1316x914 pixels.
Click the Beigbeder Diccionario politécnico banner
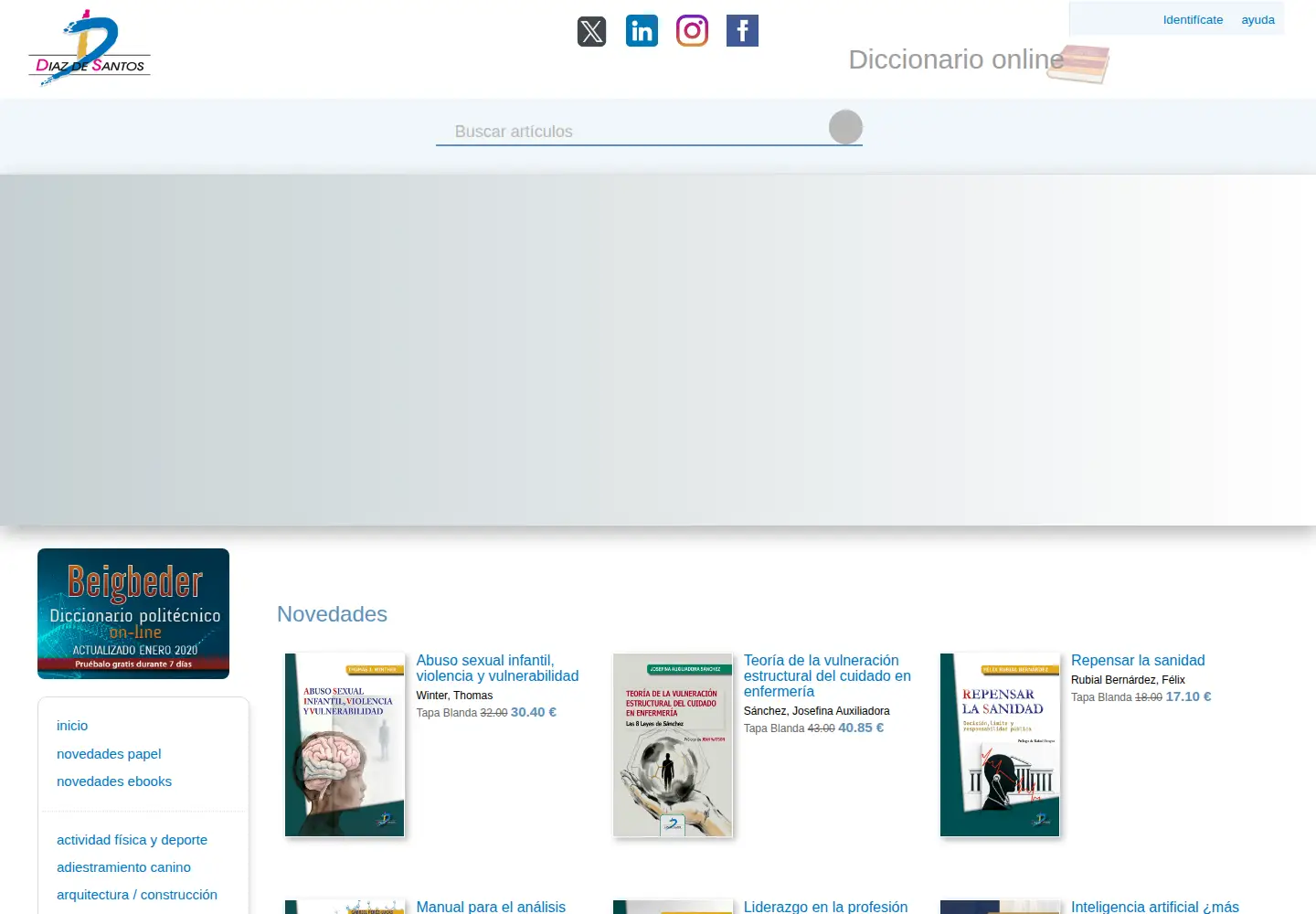[133, 613]
